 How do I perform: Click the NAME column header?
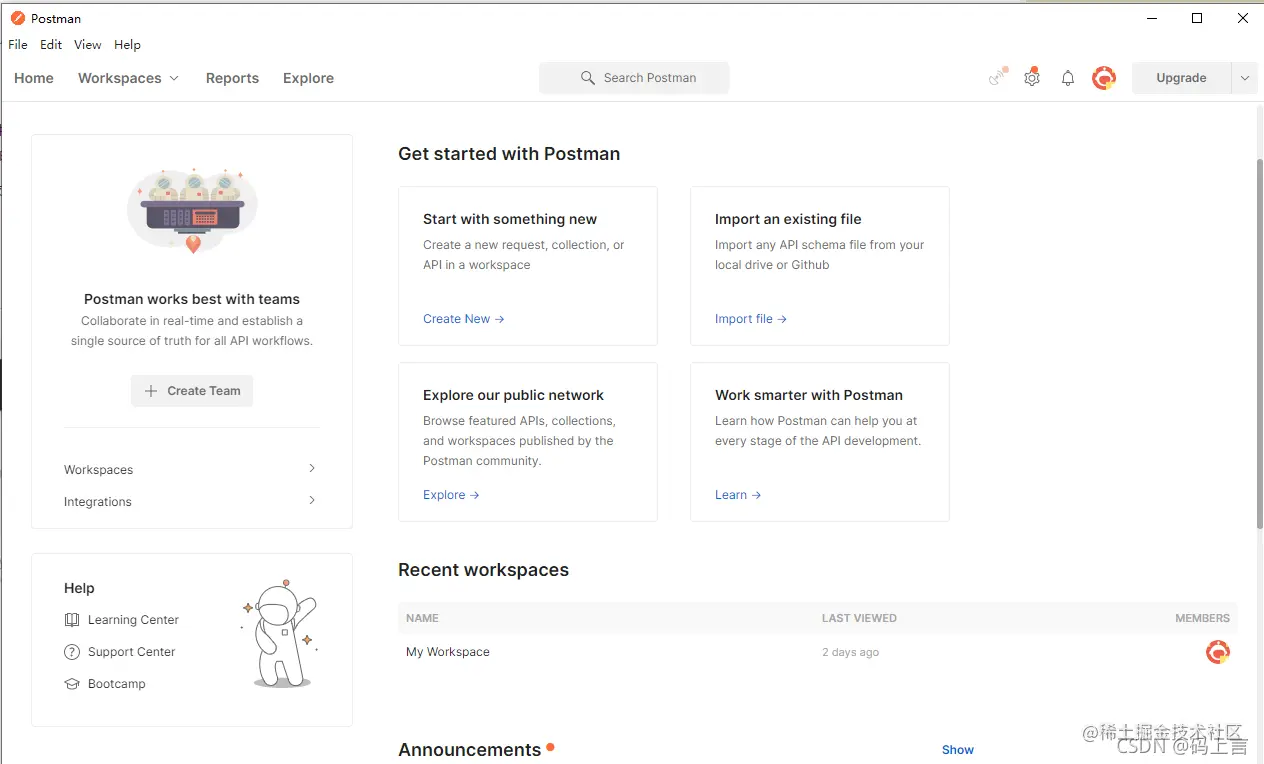(422, 618)
